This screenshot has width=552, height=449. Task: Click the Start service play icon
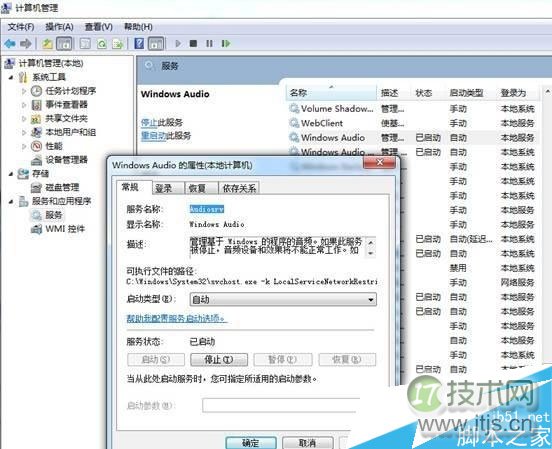pos(178,44)
